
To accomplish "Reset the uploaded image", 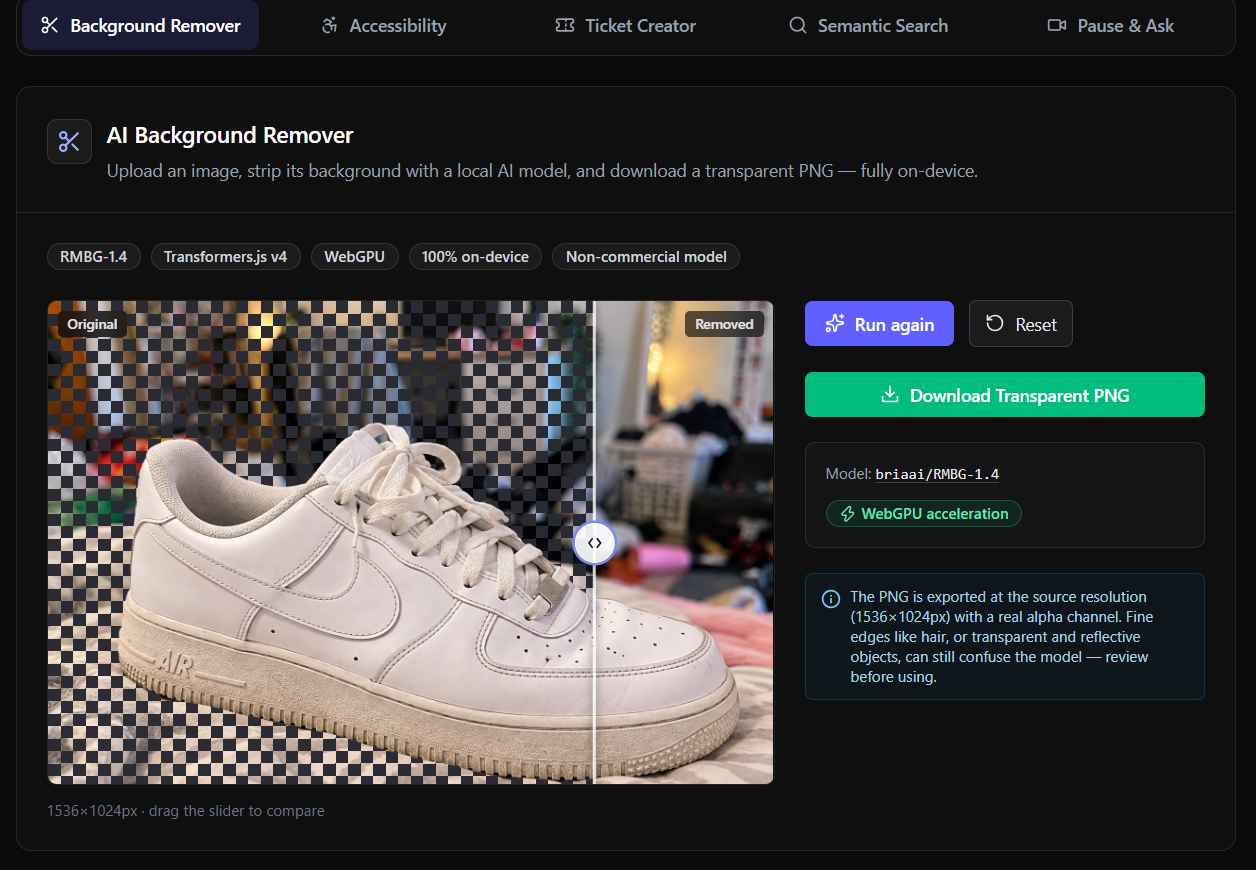I will 1021,324.
